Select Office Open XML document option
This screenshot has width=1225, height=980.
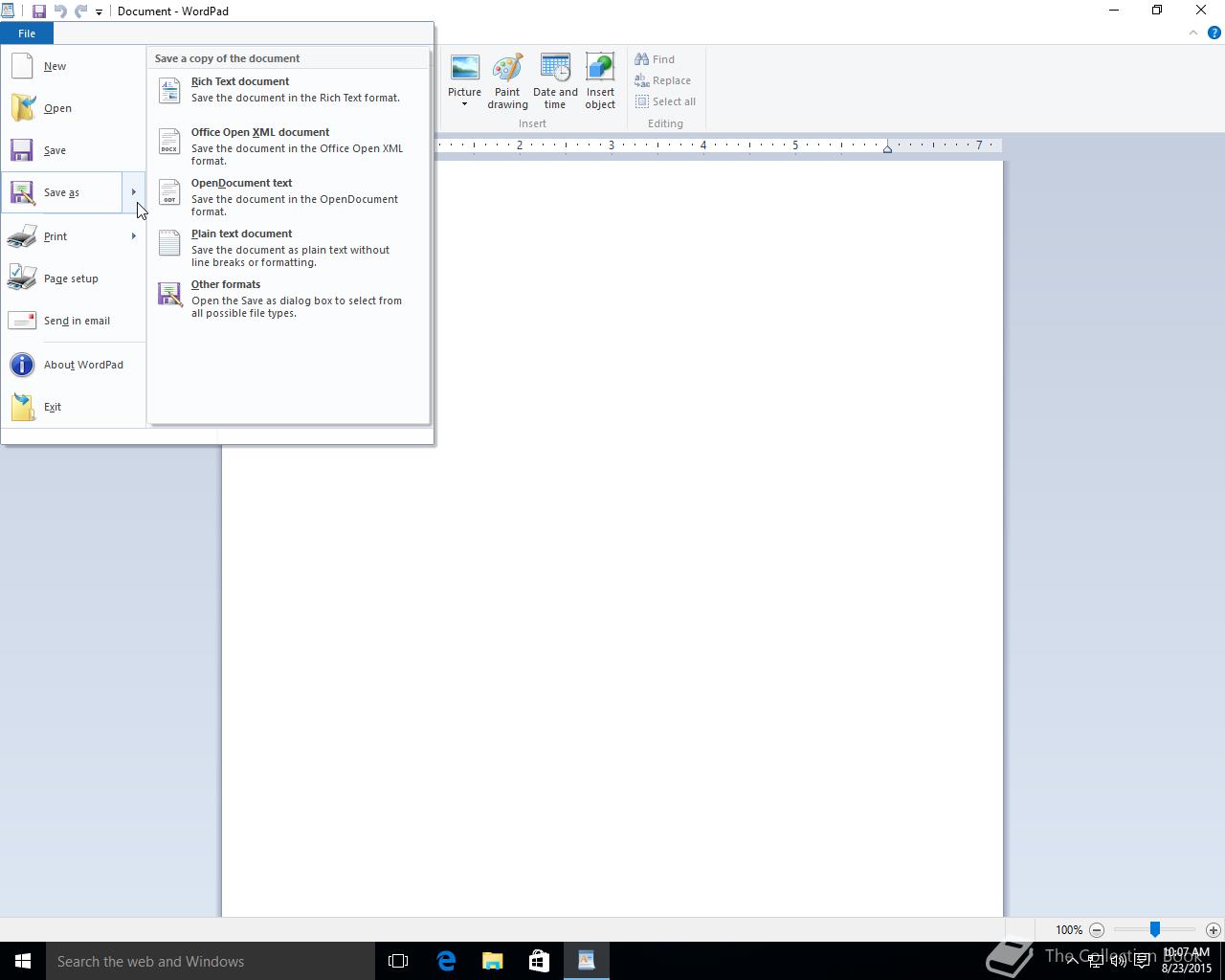288,146
